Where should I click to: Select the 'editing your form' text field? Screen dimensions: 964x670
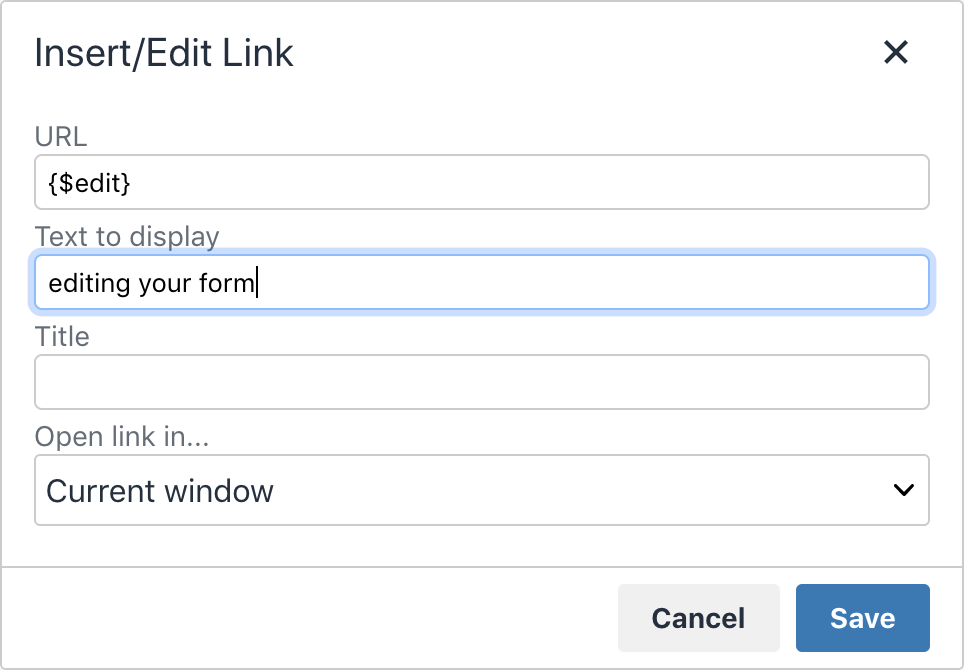(482, 283)
